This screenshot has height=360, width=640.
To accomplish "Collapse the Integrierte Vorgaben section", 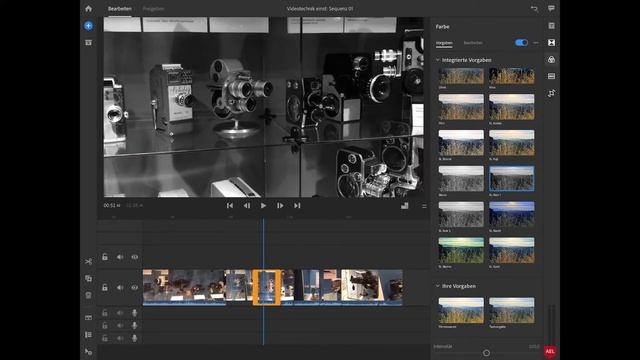I will click(x=438, y=60).
